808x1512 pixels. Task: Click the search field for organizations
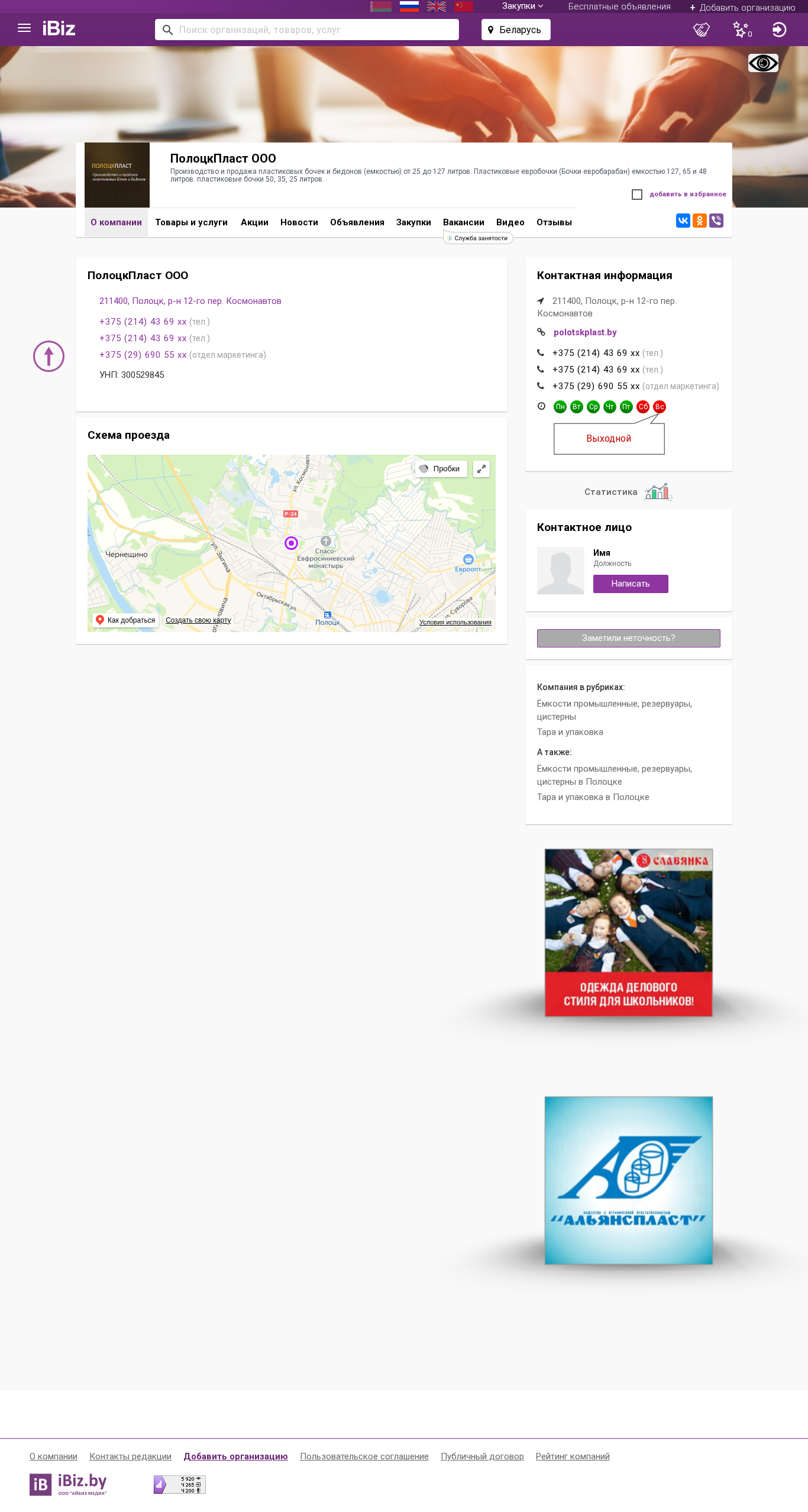[307, 30]
